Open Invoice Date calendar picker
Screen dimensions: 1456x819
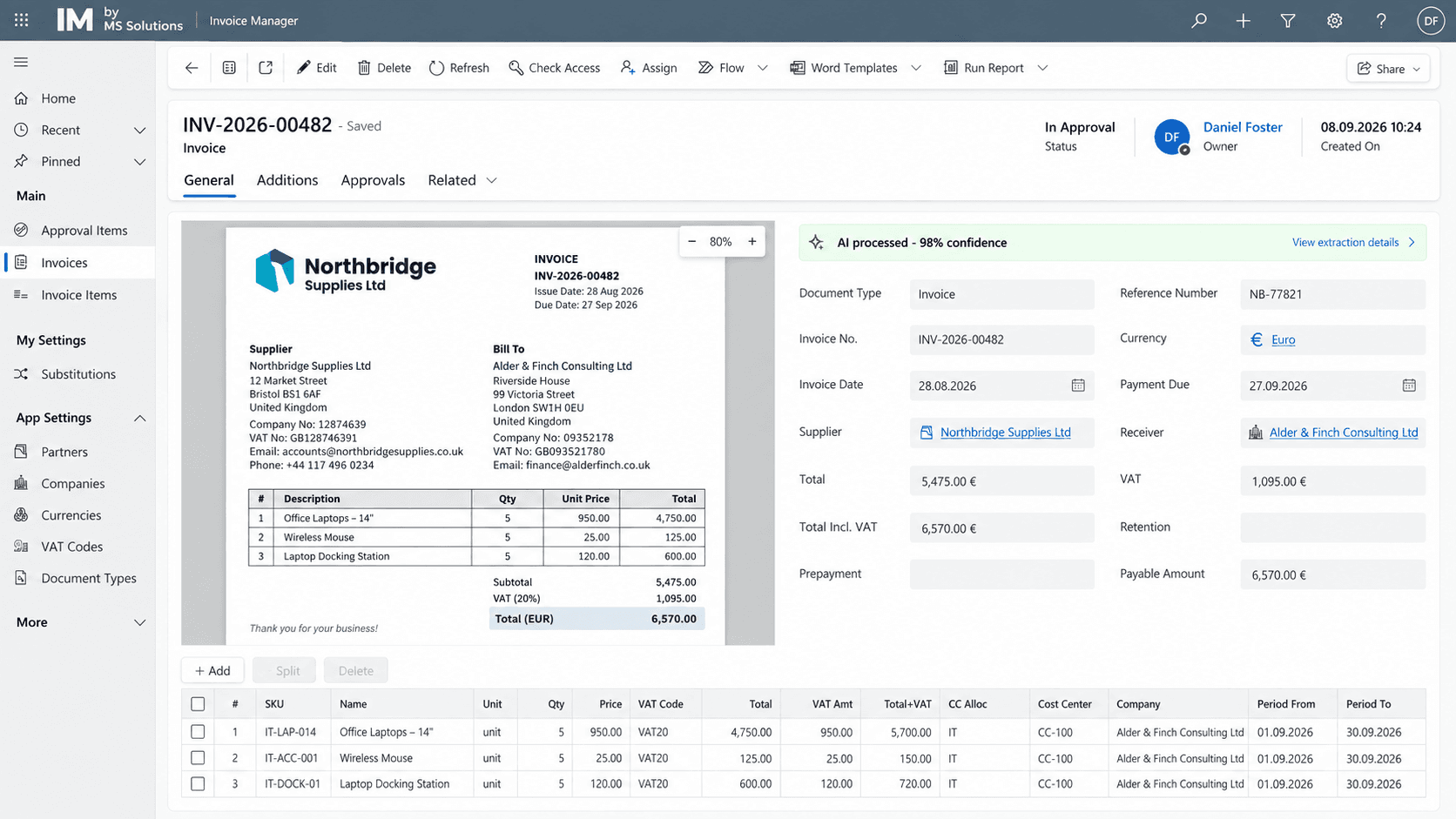click(x=1078, y=385)
